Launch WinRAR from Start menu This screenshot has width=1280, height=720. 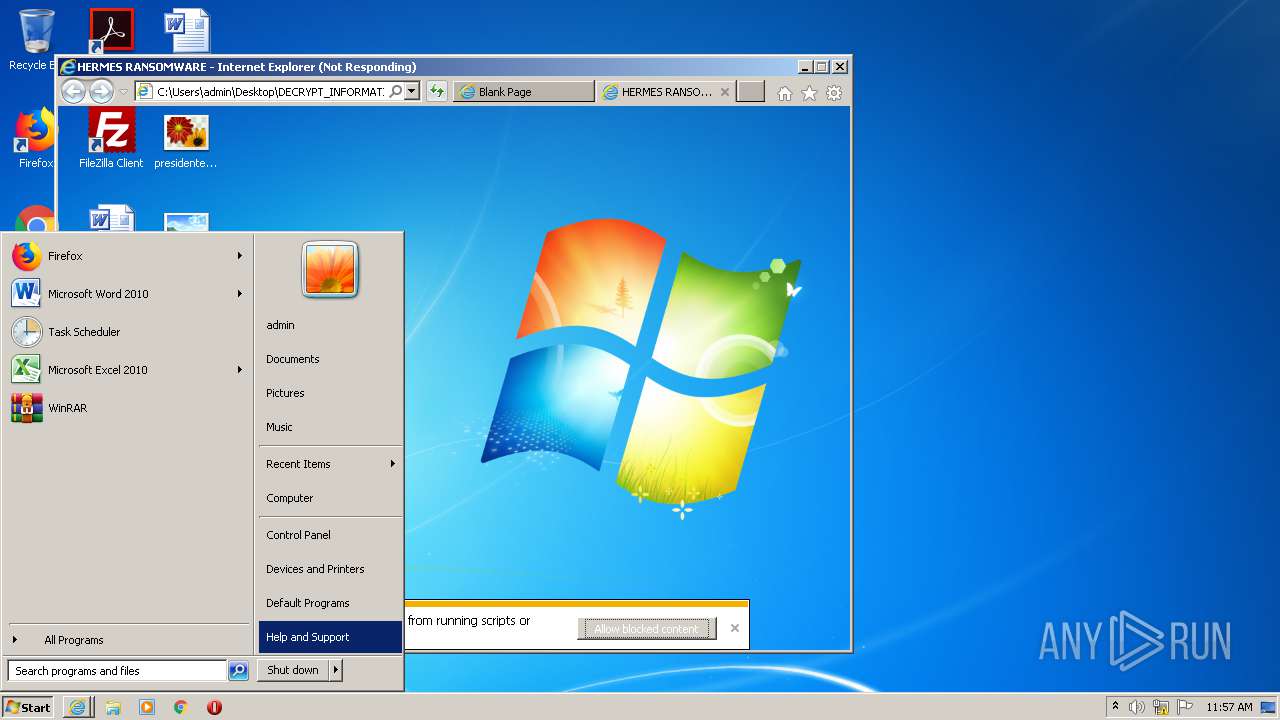tap(127, 408)
